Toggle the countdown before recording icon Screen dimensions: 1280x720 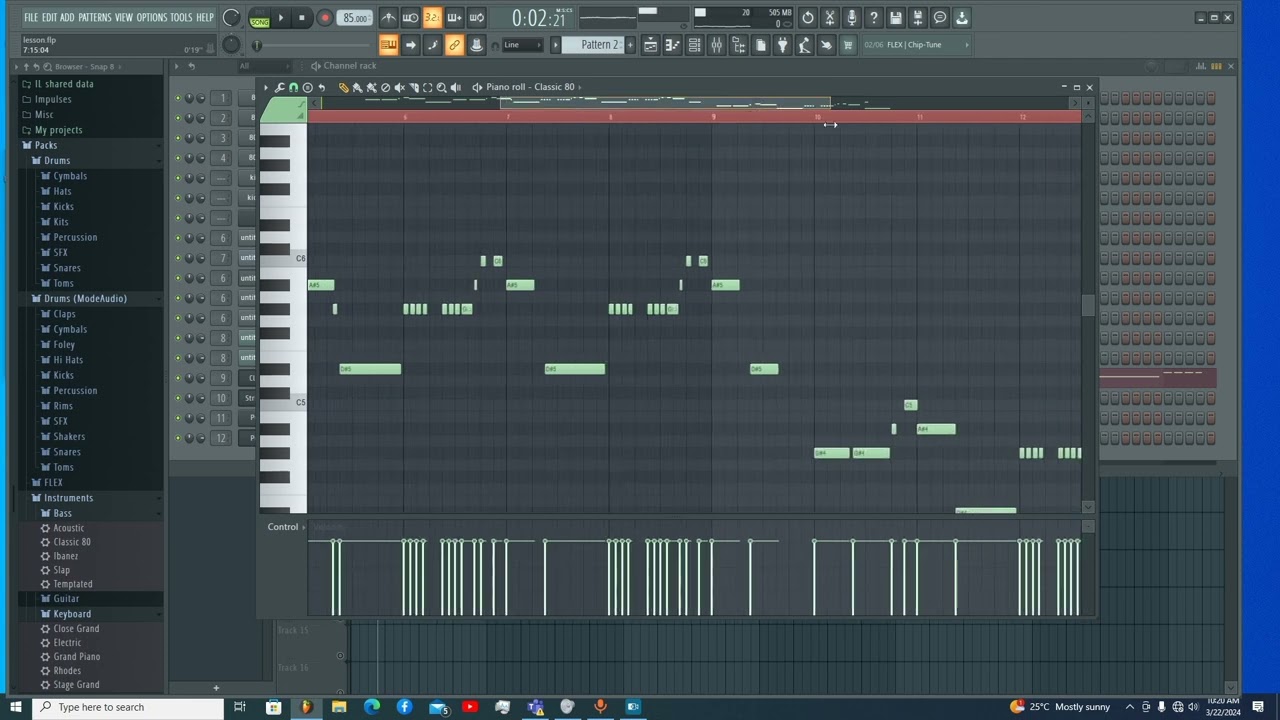click(432, 18)
